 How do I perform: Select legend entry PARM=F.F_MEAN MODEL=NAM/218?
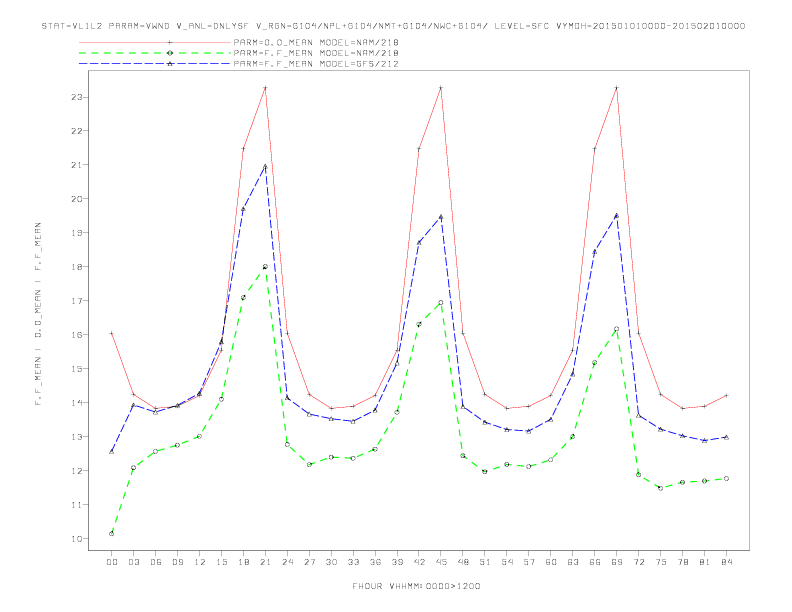click(316, 53)
